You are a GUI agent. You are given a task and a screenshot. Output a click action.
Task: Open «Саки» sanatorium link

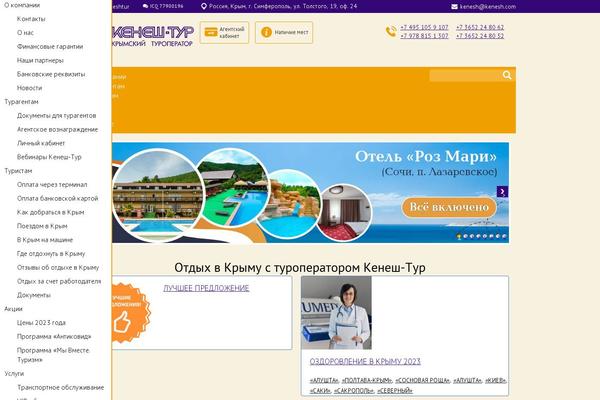[x=320, y=390]
